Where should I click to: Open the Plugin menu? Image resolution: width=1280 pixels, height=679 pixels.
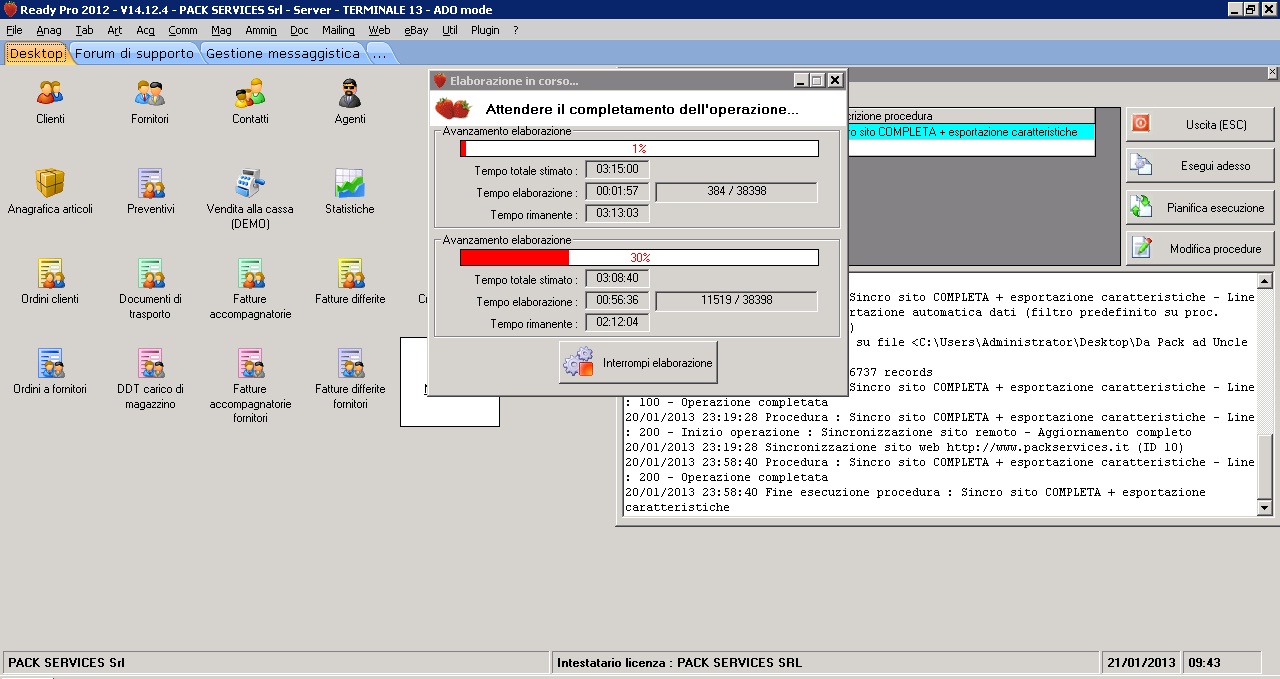click(x=485, y=30)
